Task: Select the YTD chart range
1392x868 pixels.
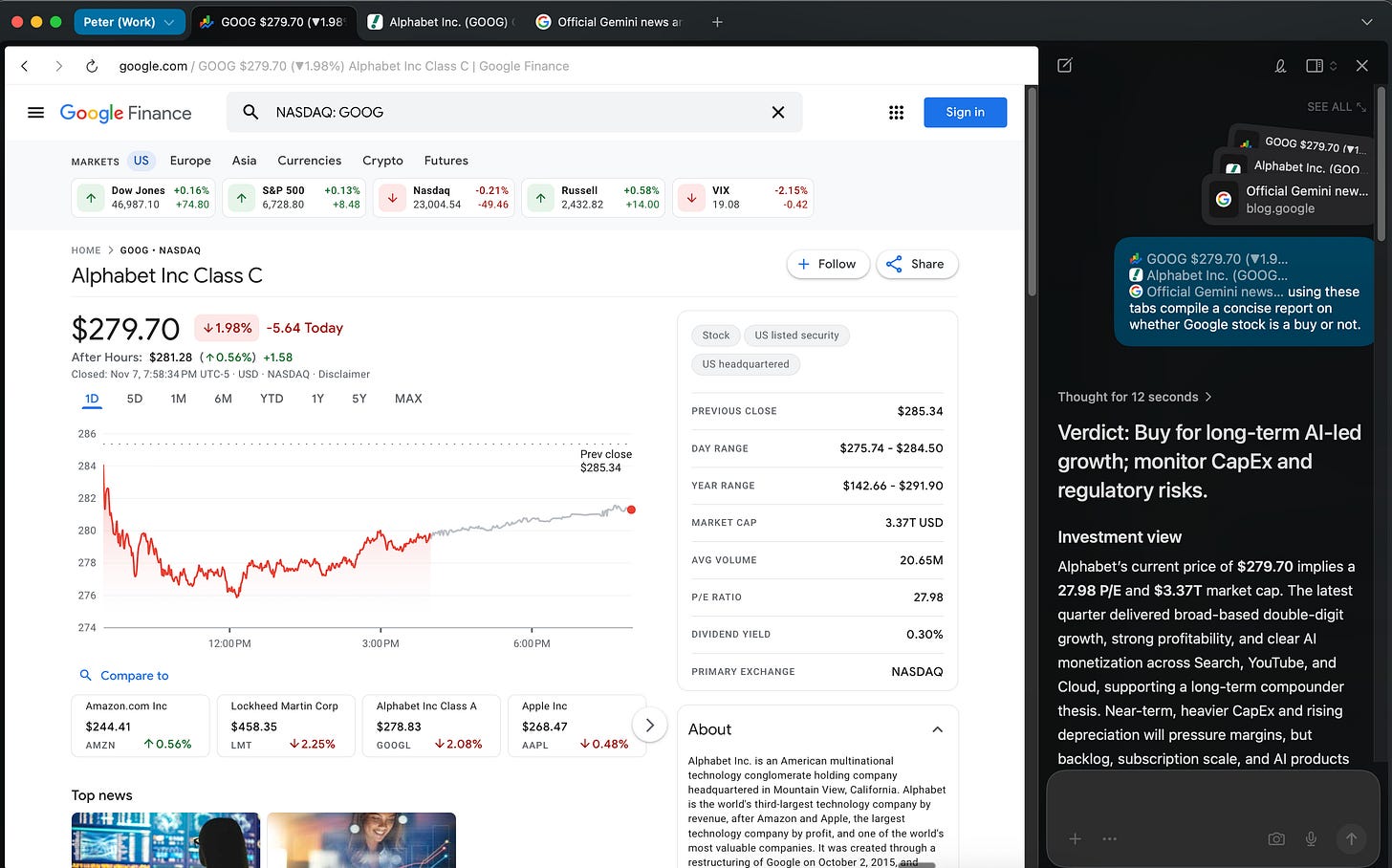Action: tap(272, 399)
